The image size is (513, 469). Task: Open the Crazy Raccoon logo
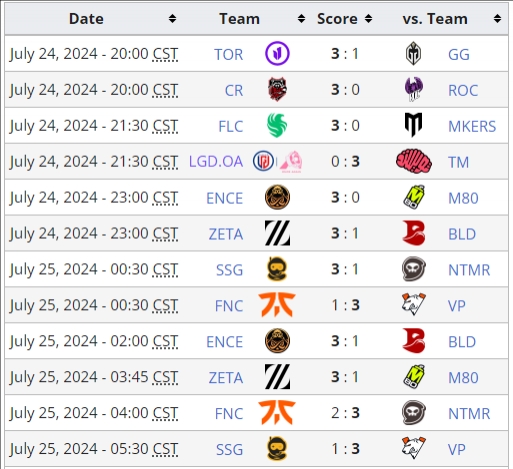pyautogui.click(x=277, y=89)
